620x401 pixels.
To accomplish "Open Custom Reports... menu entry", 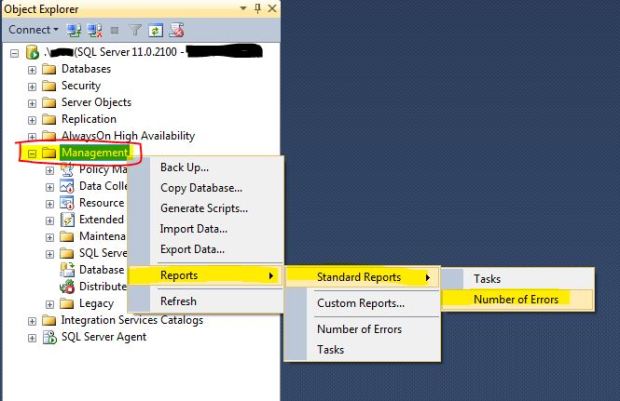I will 360,303.
